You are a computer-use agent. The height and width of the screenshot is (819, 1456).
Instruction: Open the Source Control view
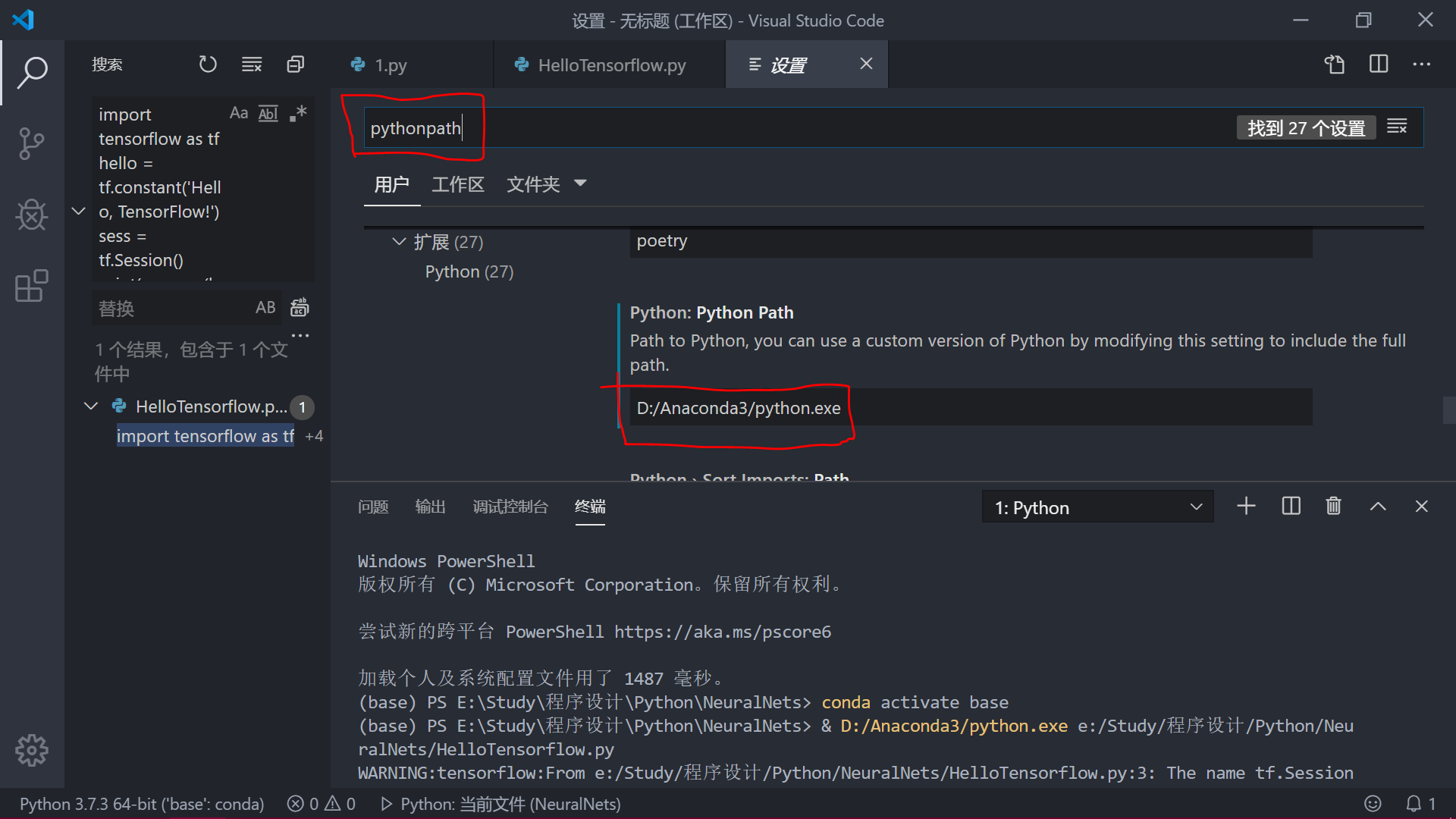pyautogui.click(x=31, y=143)
